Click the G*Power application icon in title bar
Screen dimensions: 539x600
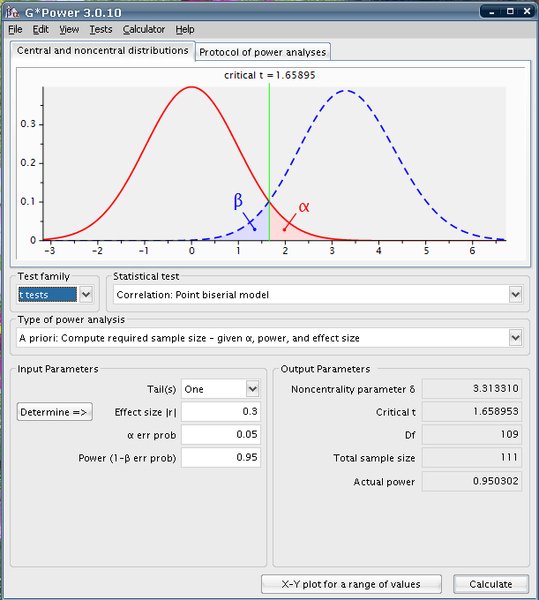coord(12,12)
